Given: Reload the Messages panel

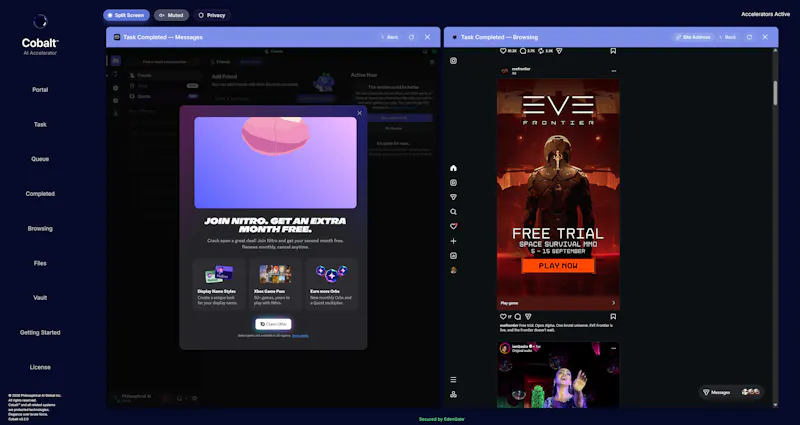Looking at the screenshot, I should tap(411, 37).
